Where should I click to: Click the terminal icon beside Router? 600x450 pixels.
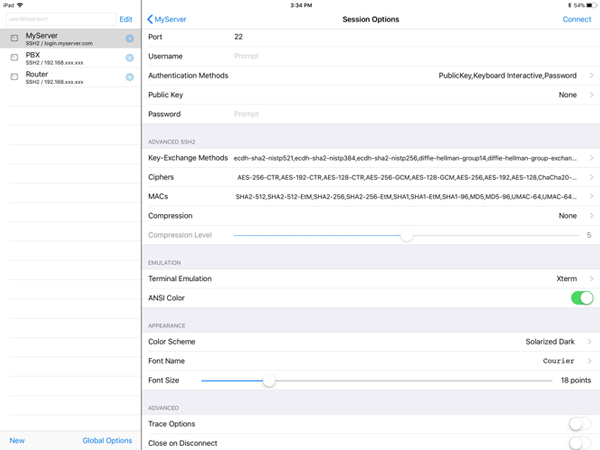(14, 77)
